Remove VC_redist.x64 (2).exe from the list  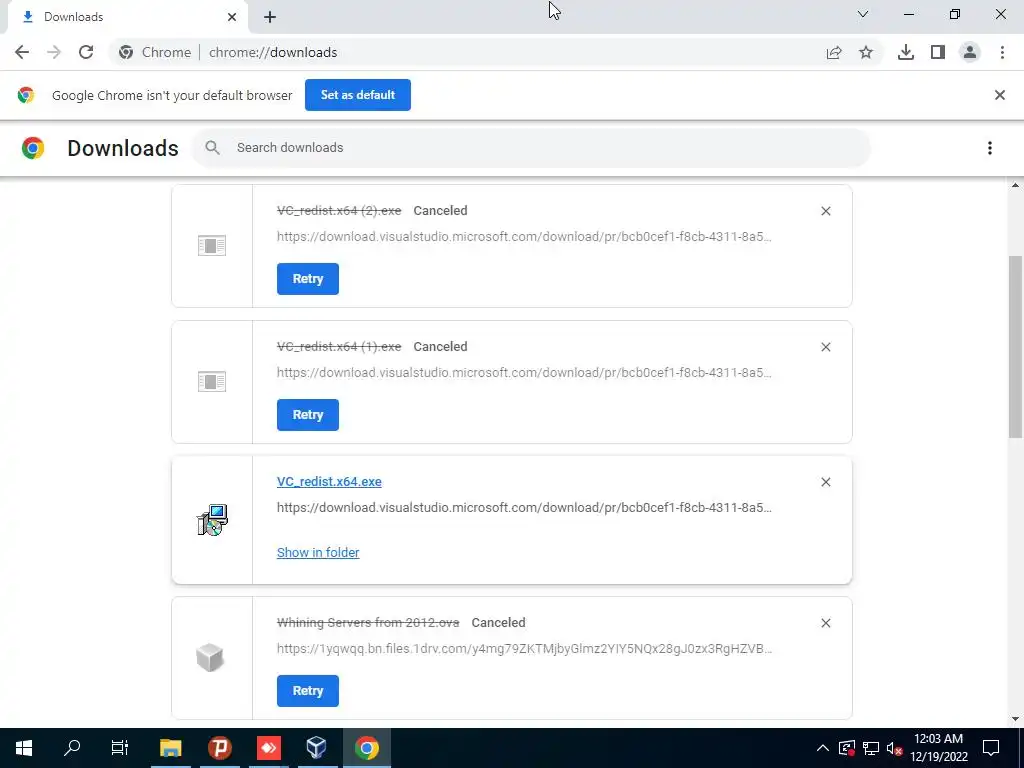[826, 211]
